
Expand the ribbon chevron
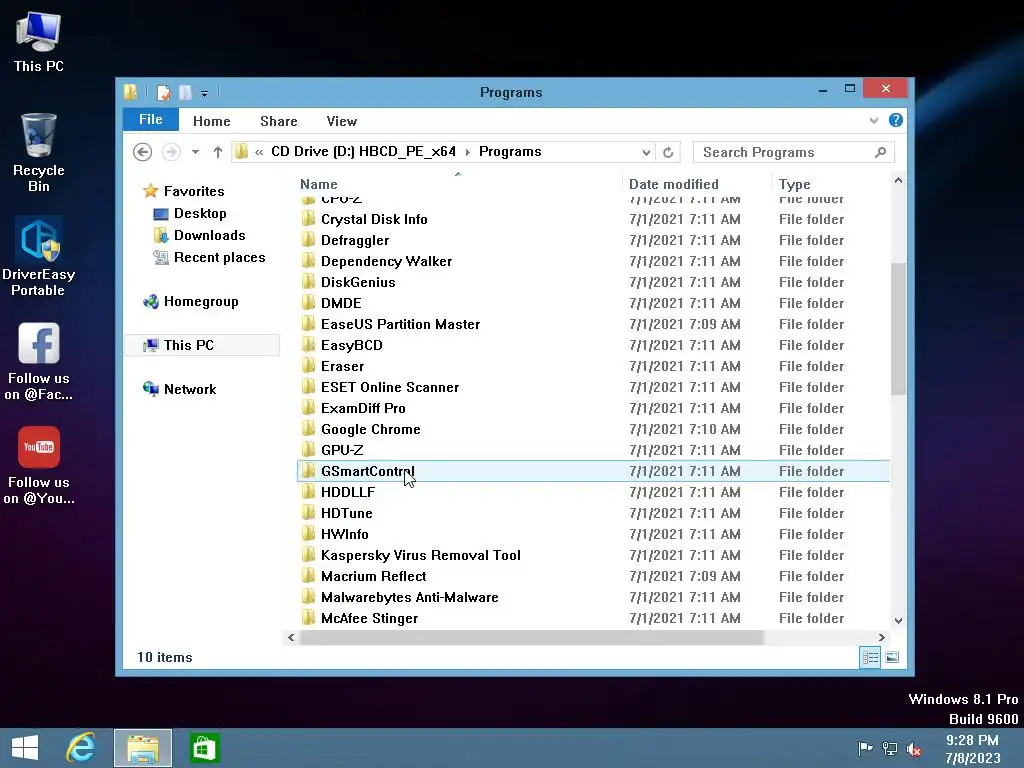874,120
